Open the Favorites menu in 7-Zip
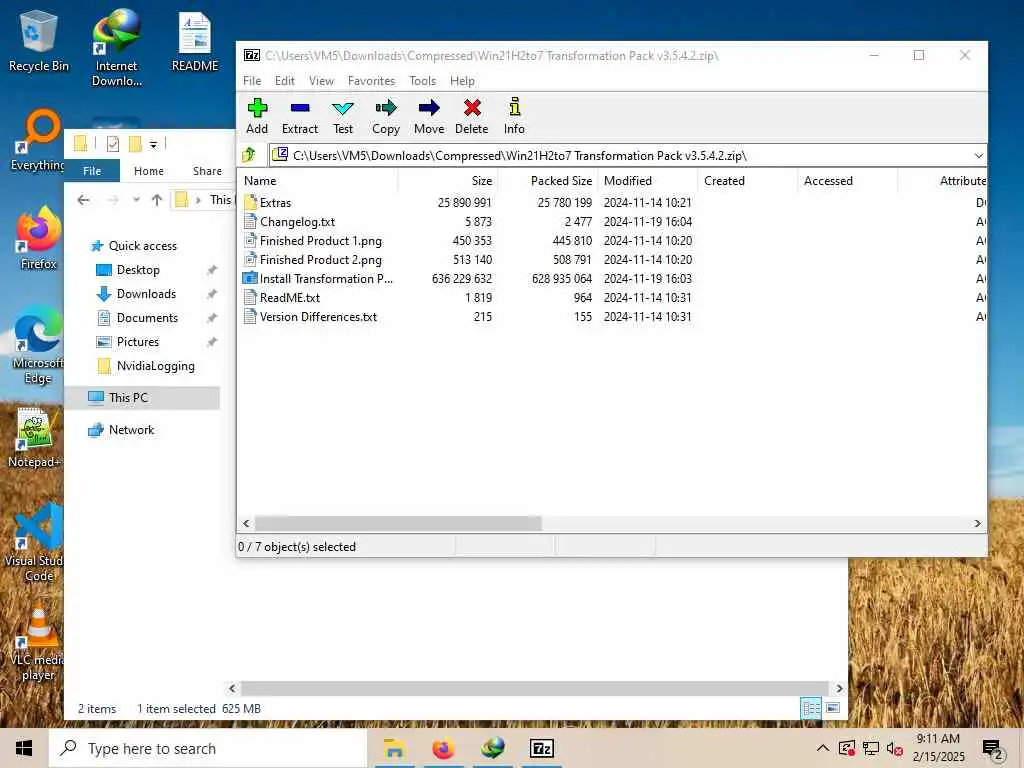This screenshot has height=768, width=1024. click(x=371, y=81)
